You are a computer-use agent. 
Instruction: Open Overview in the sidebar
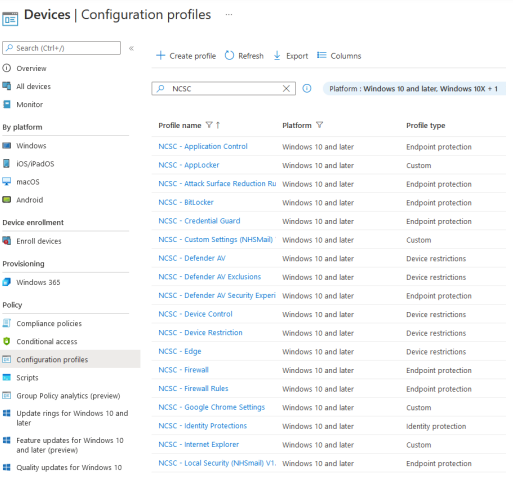(31, 68)
